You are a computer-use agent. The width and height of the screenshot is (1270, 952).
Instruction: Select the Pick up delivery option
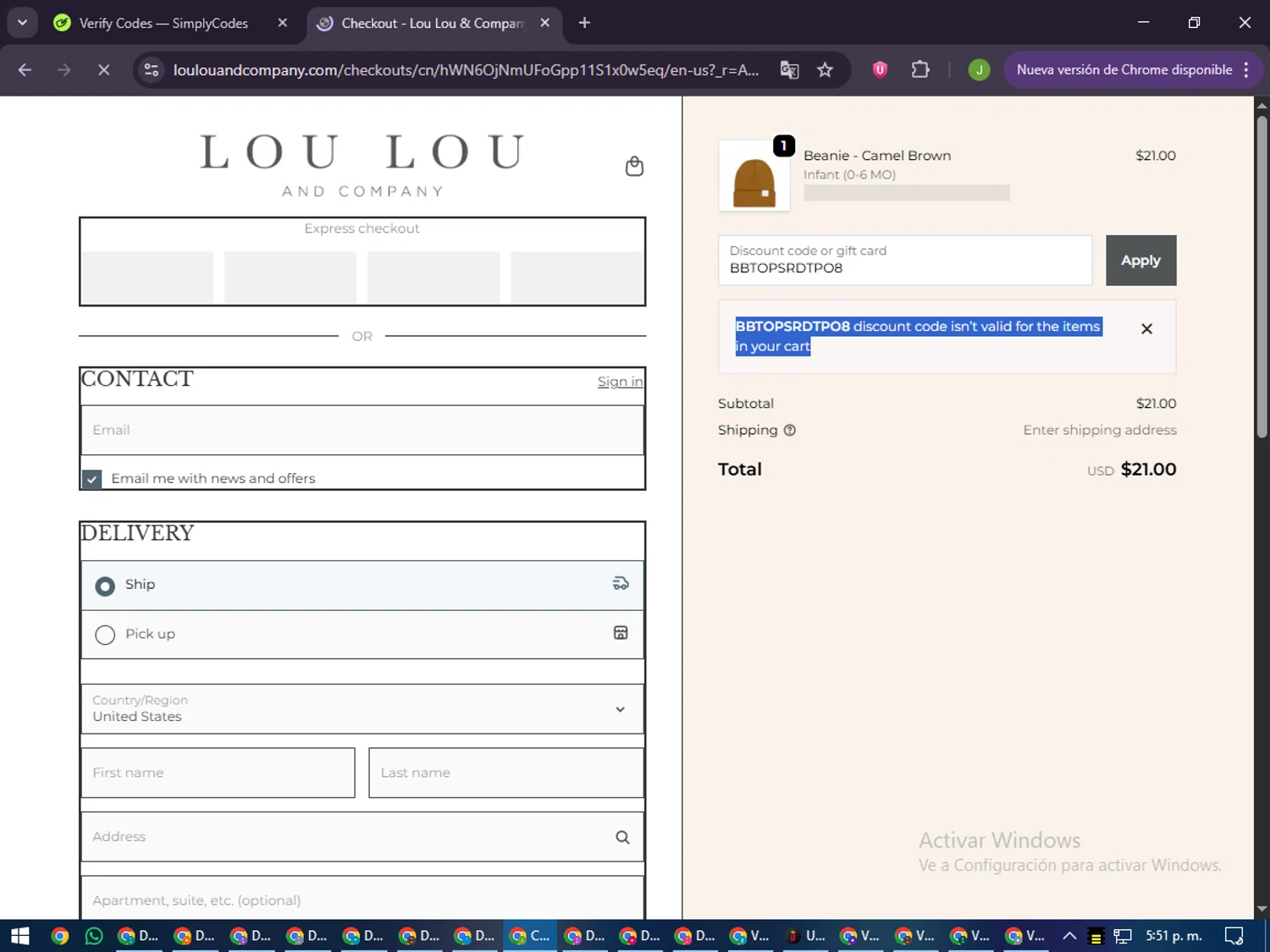pos(105,635)
